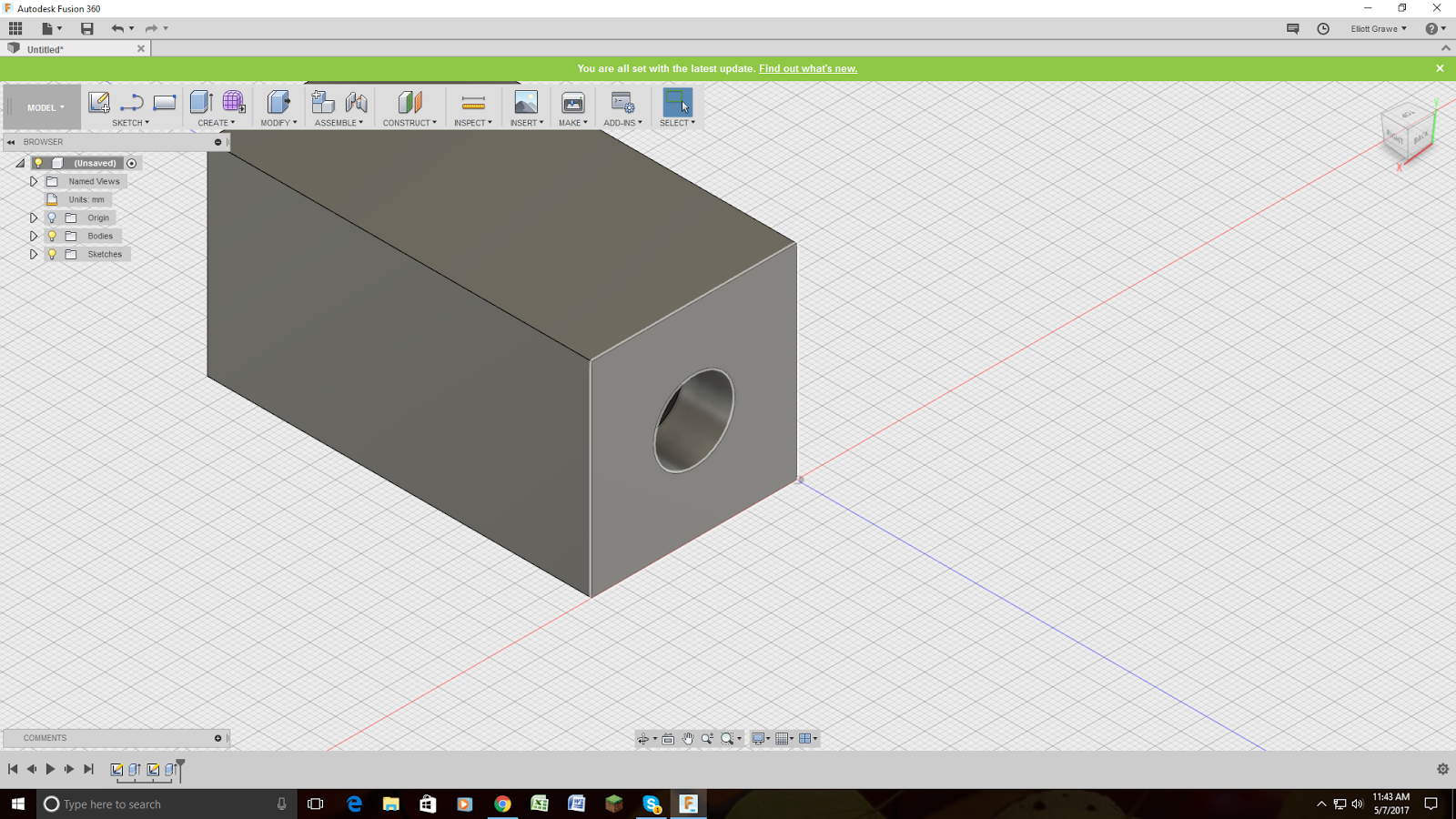Expand the Bodies folder
This screenshot has height=819, width=1456.
(x=34, y=236)
